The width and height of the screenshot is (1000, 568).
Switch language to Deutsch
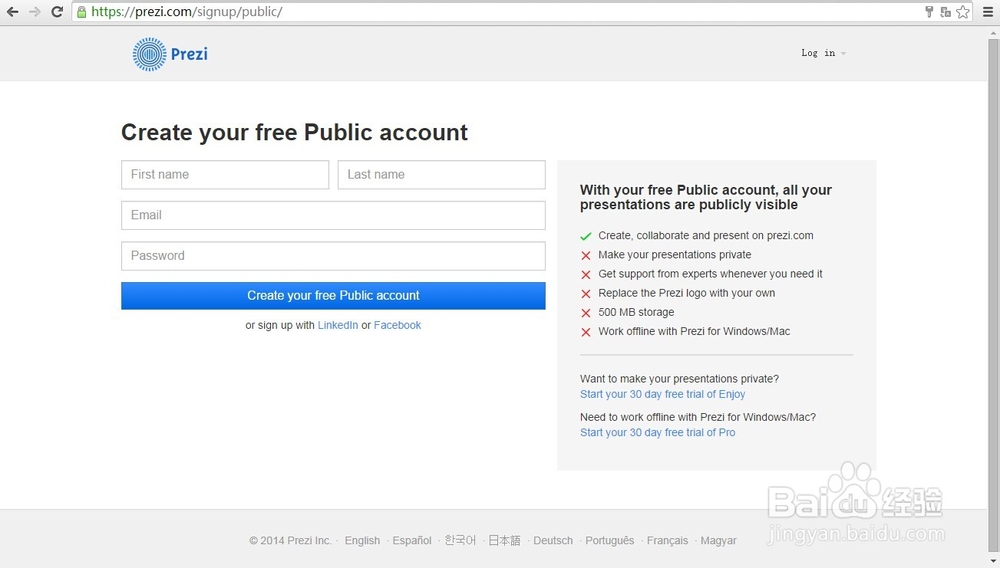(x=553, y=541)
